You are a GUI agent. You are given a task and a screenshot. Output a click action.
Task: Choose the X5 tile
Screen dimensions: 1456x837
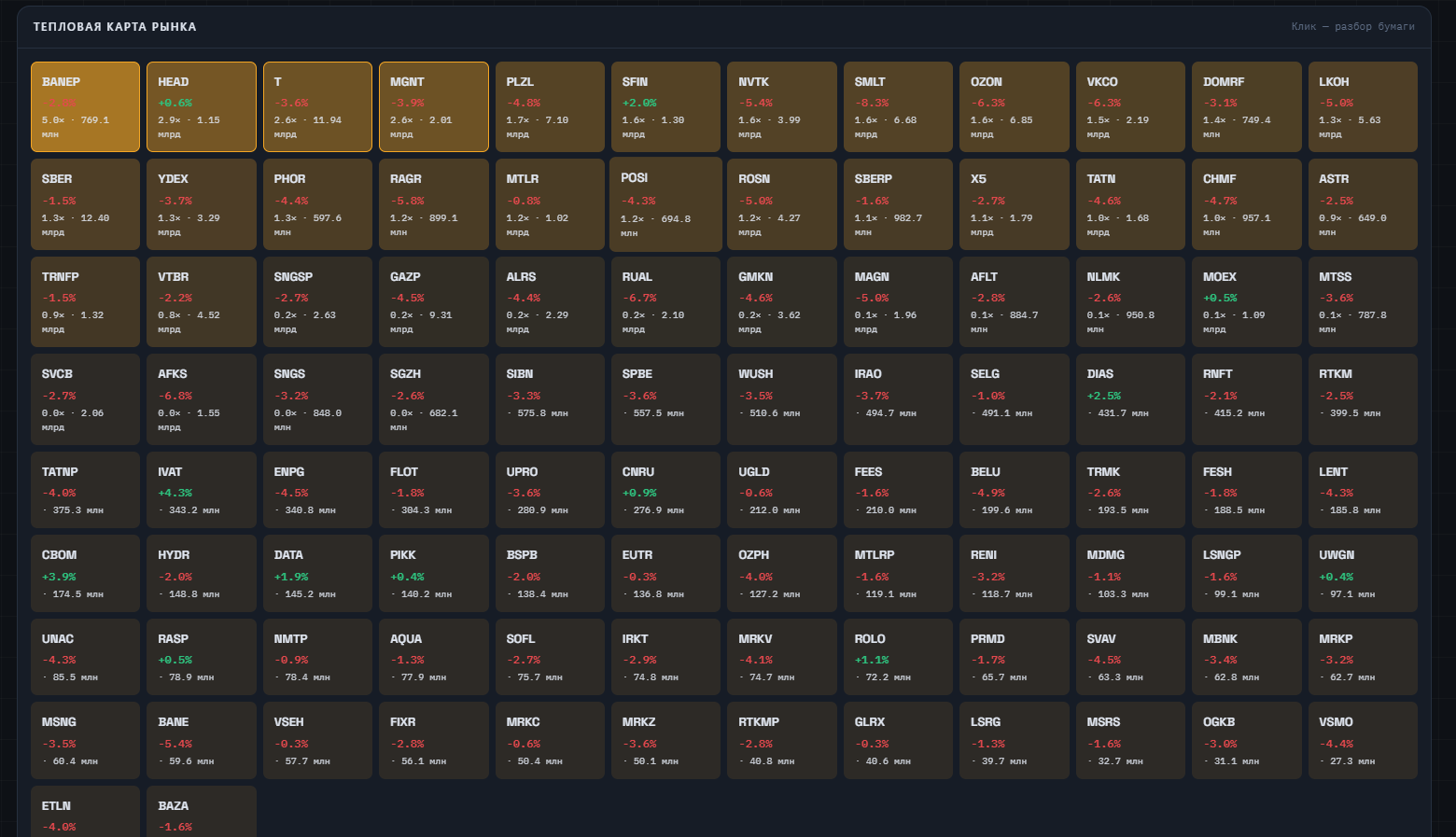click(1015, 204)
